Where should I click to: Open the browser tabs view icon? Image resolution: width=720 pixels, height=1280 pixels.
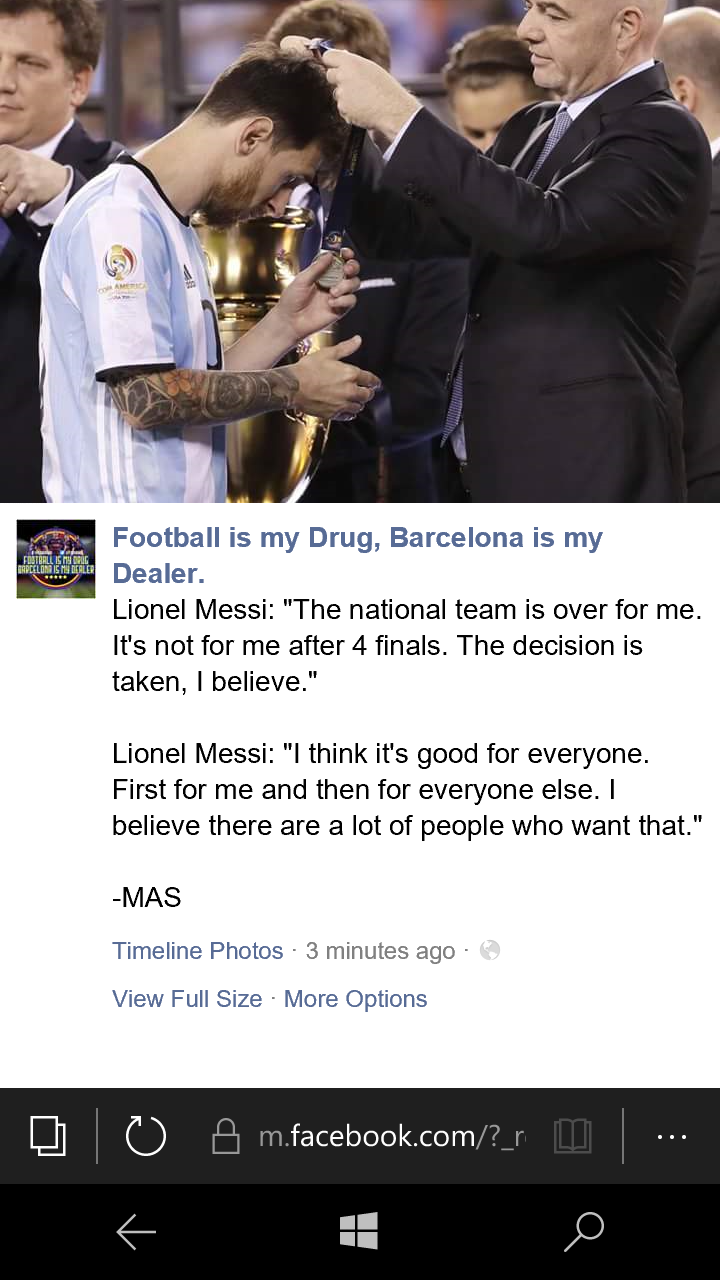[48, 1135]
